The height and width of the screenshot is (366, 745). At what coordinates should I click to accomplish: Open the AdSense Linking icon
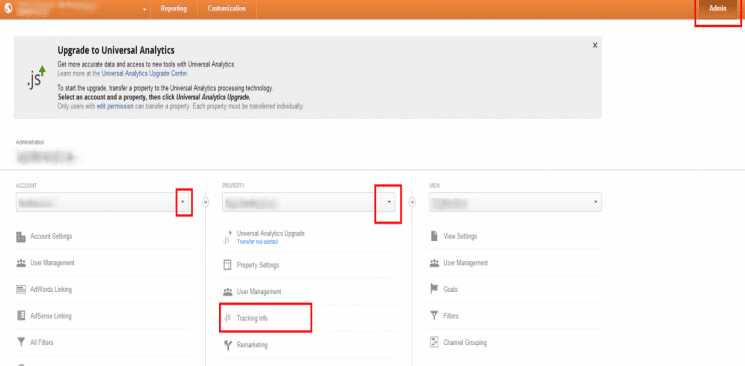point(20,316)
